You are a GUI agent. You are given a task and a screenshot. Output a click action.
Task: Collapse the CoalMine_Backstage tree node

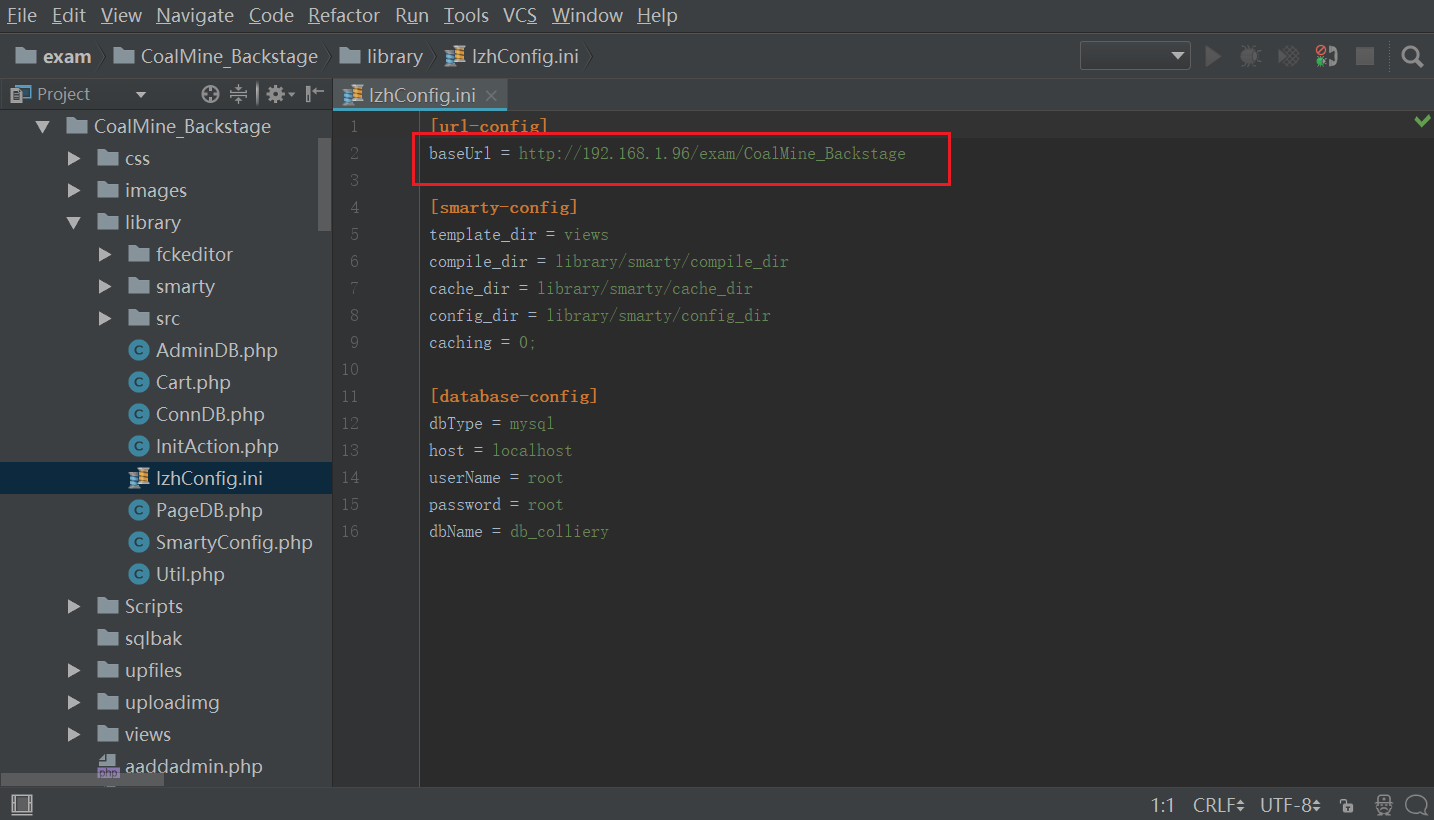pyautogui.click(x=42, y=127)
